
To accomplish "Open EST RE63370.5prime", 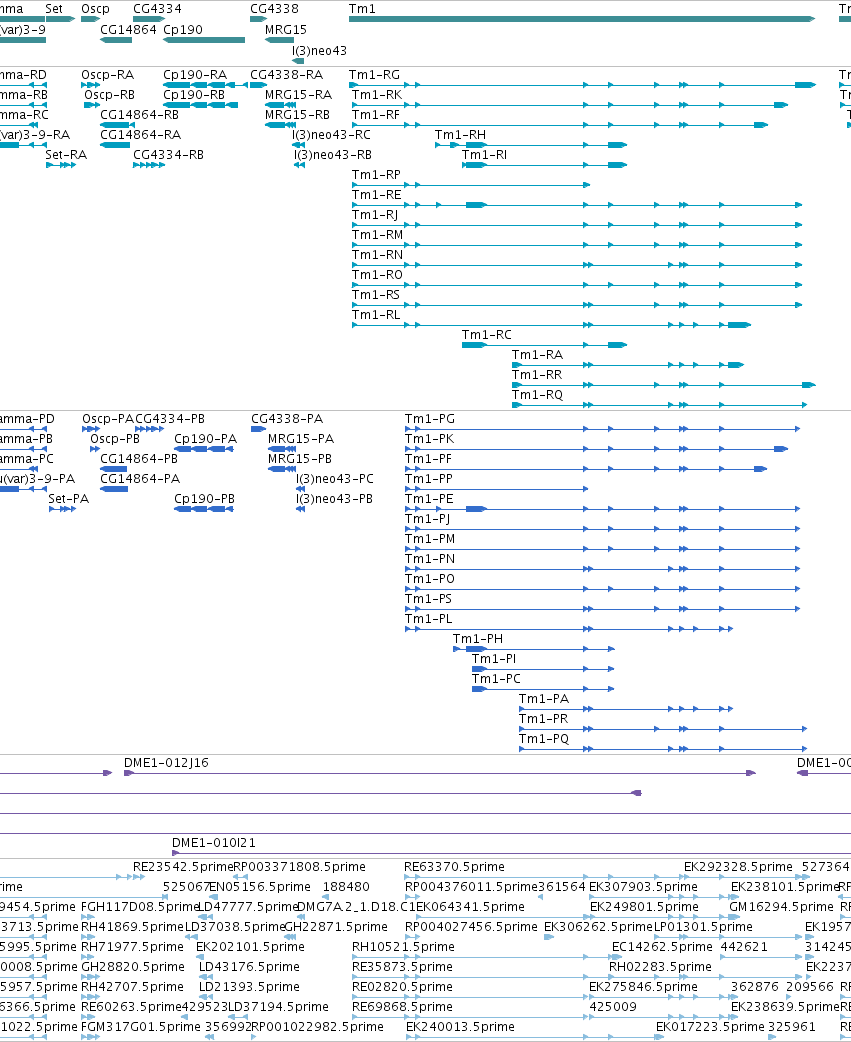I will click(454, 867).
